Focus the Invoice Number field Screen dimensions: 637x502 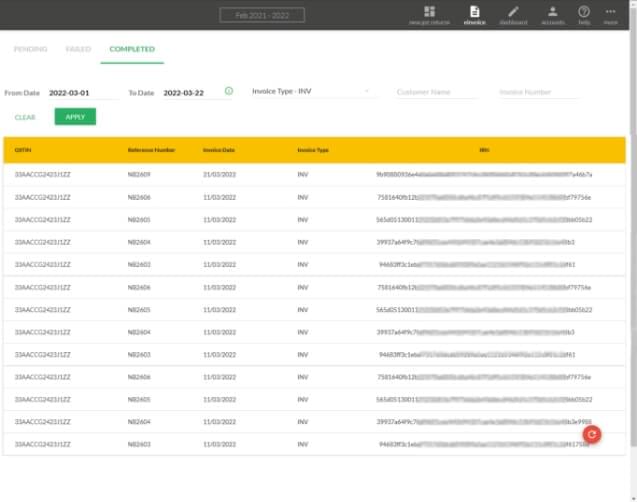point(538,92)
